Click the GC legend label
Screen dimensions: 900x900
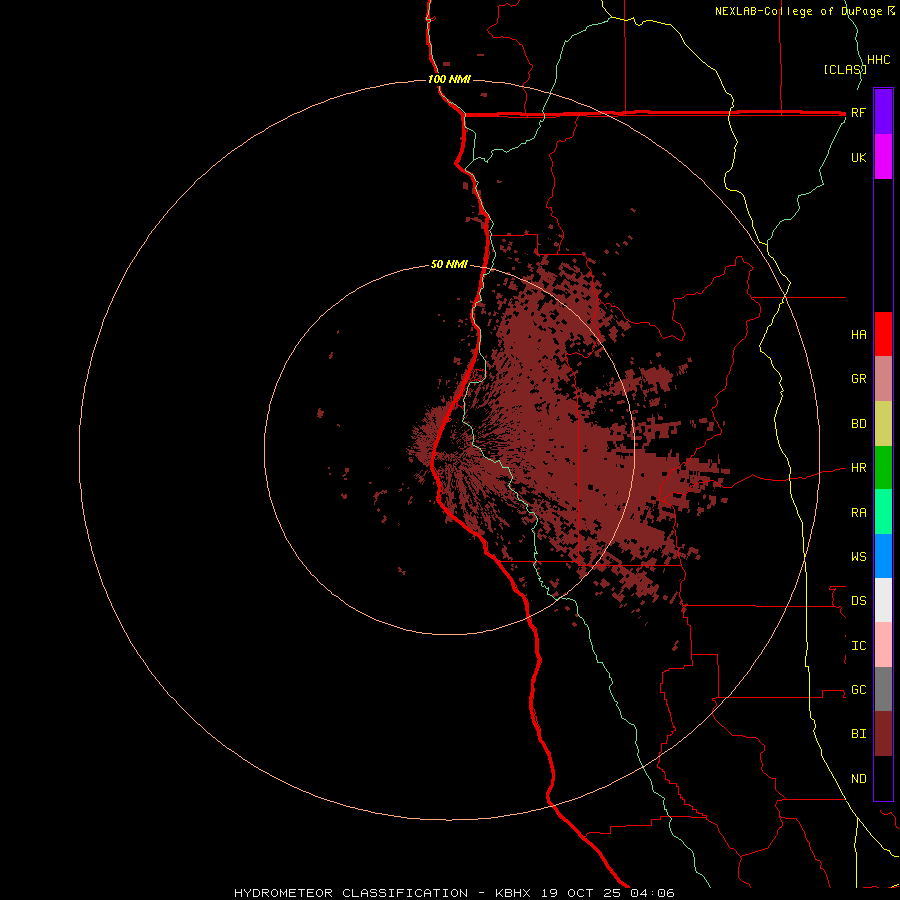[858, 690]
